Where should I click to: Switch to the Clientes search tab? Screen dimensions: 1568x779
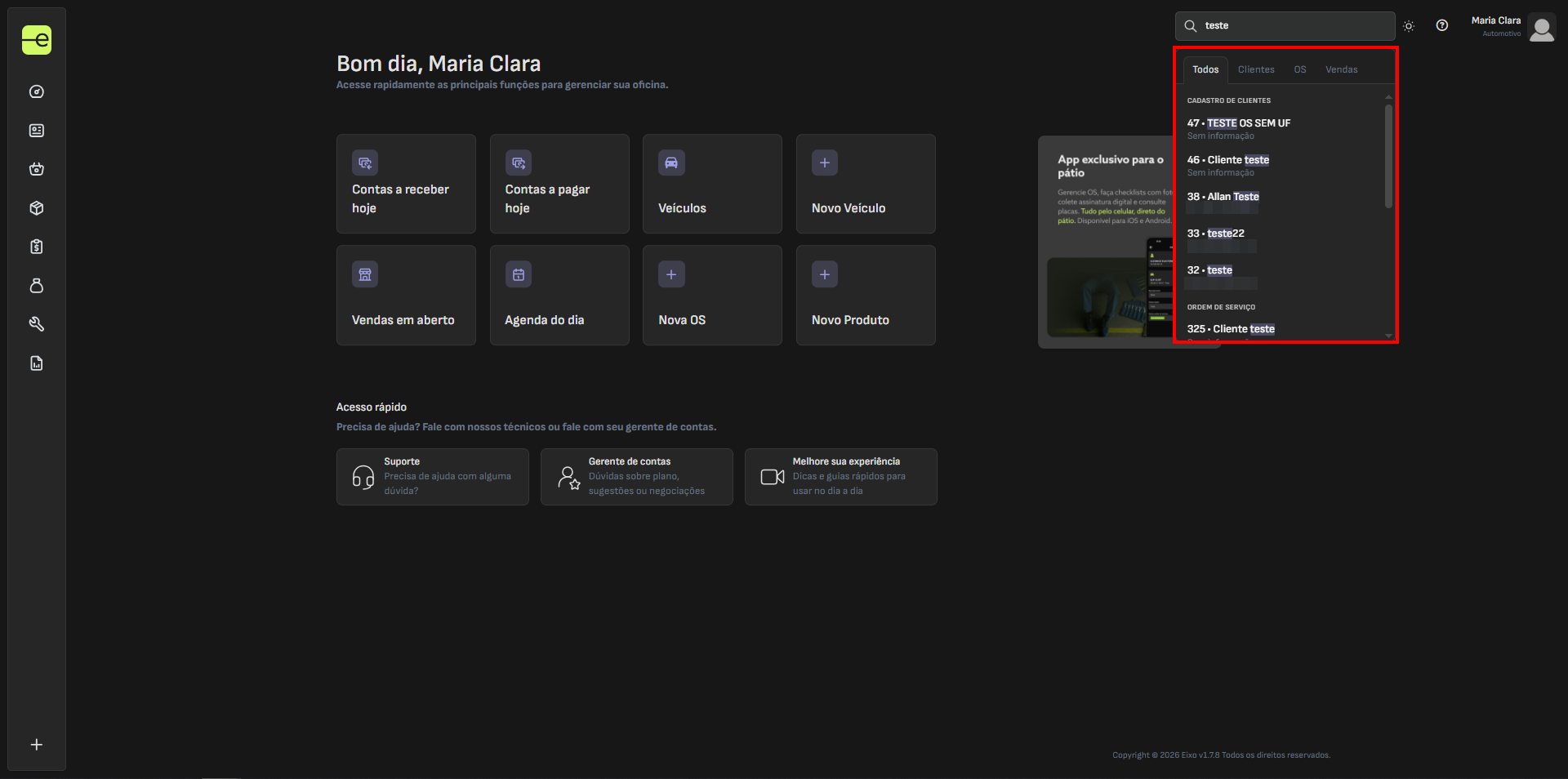[1255, 69]
